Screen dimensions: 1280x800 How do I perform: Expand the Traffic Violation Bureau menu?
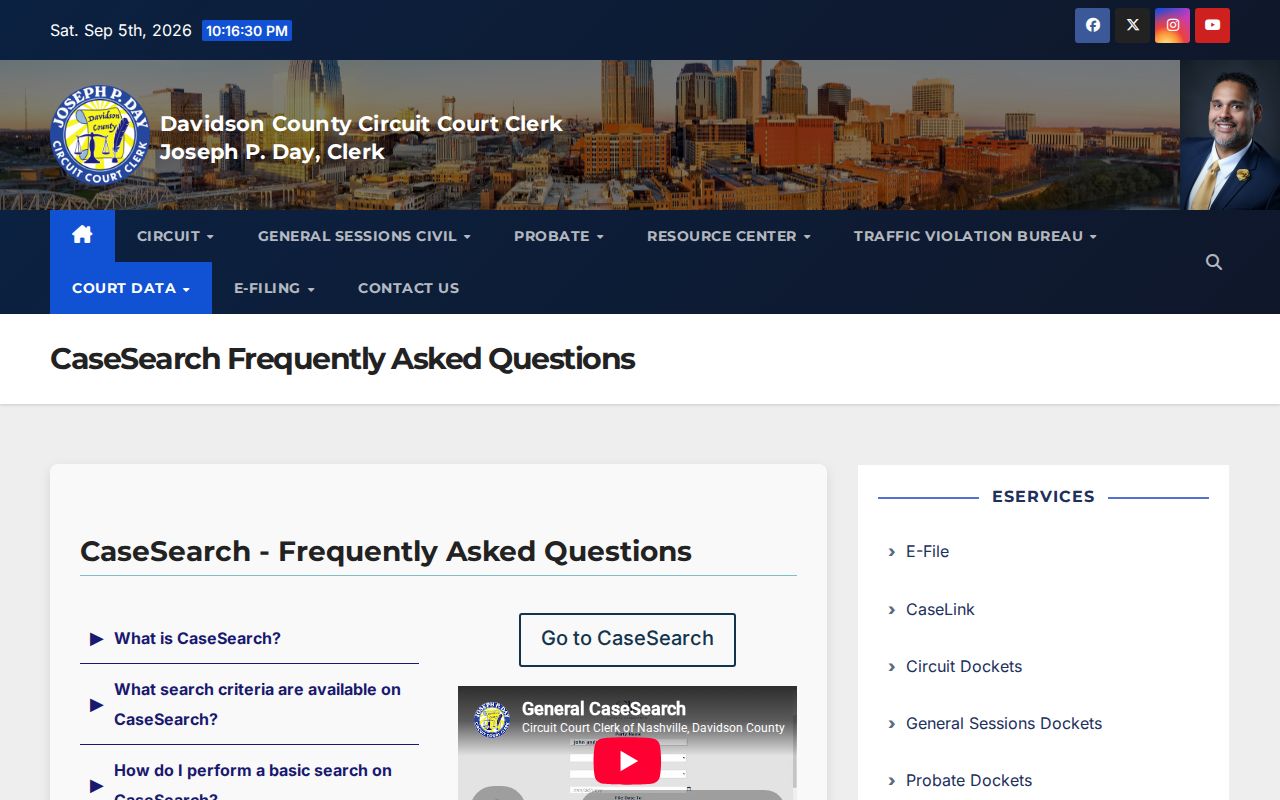[x=975, y=236]
